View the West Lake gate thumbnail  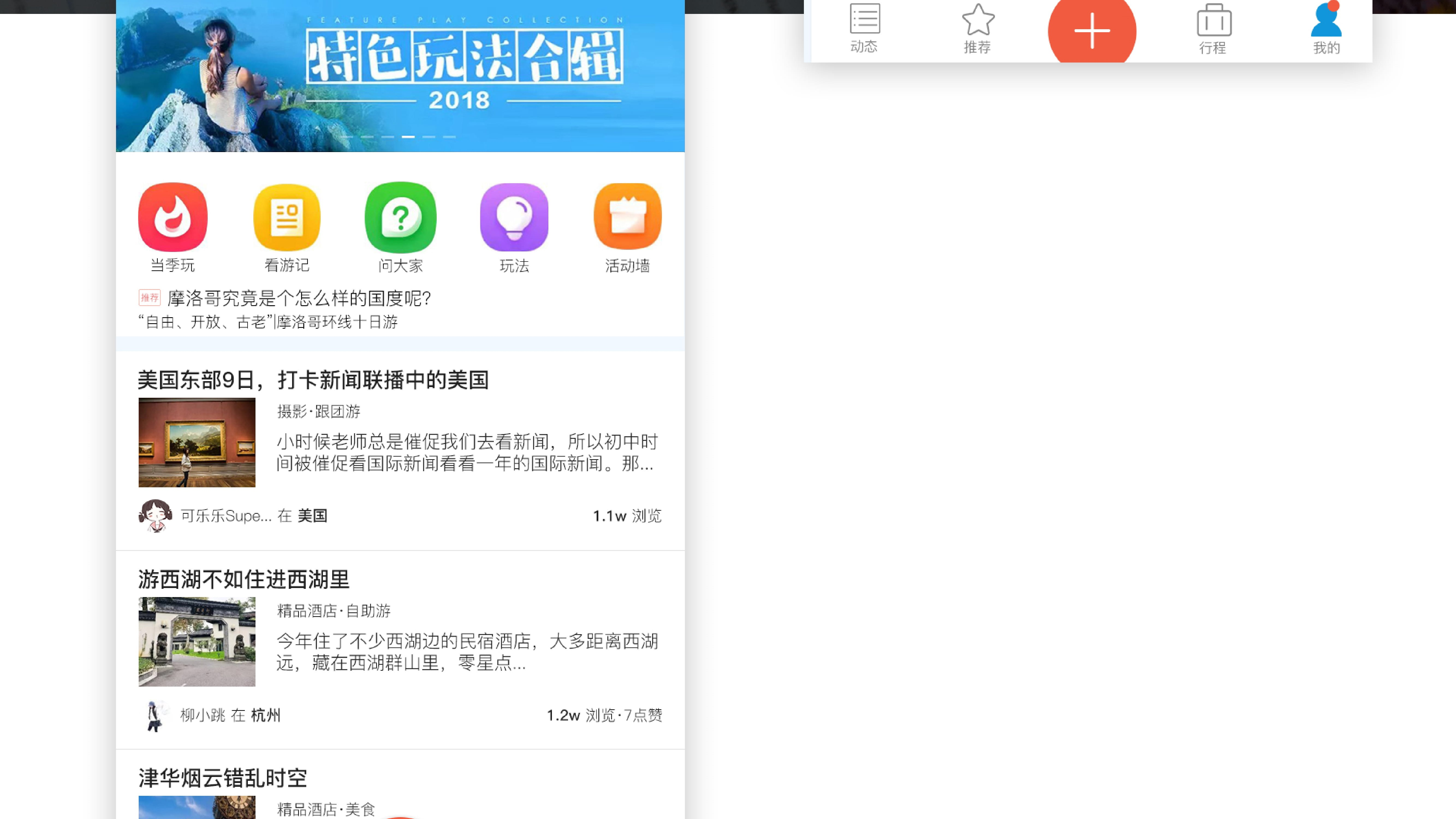click(x=197, y=642)
